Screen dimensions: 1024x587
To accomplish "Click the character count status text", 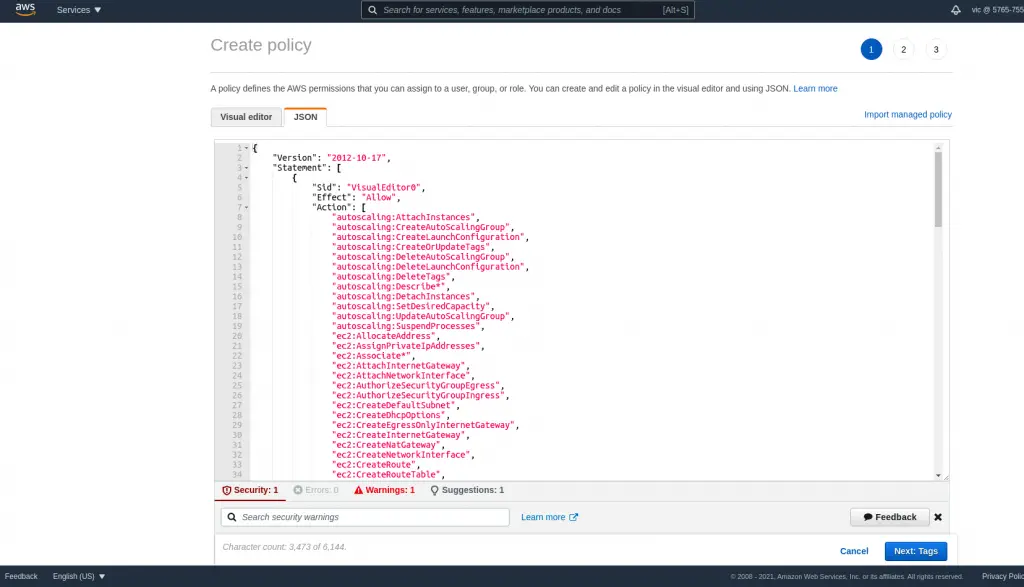I will tap(284, 547).
